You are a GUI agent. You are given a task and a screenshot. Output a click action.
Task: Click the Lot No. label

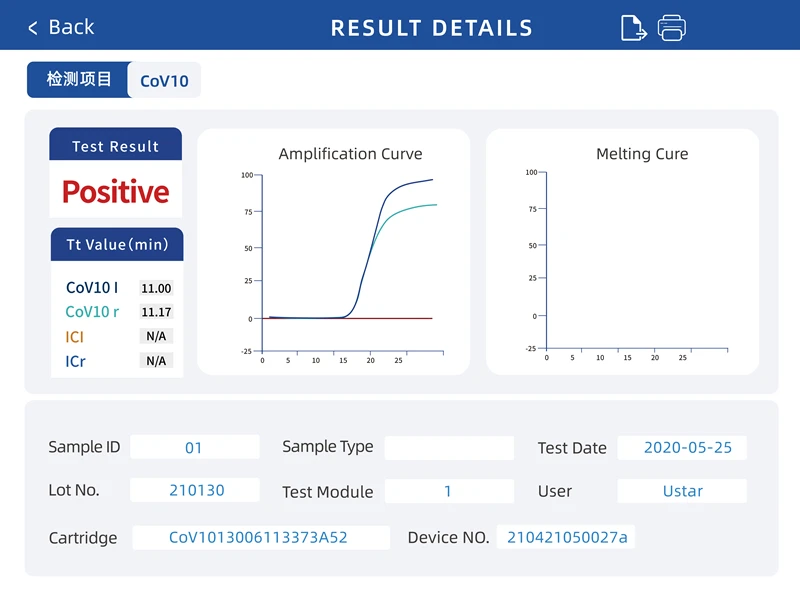point(74,490)
